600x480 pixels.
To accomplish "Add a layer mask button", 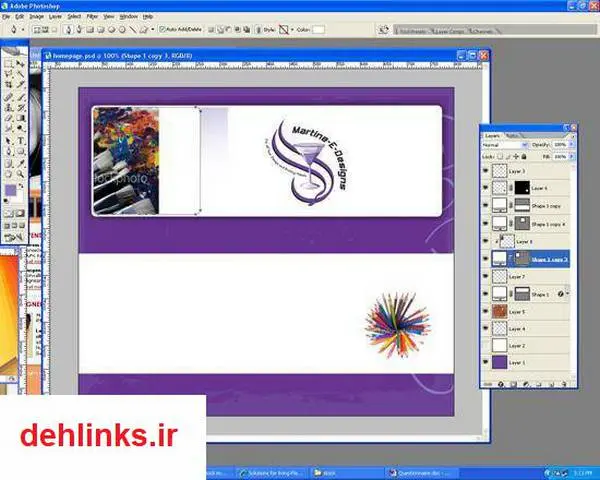I will tap(513, 384).
